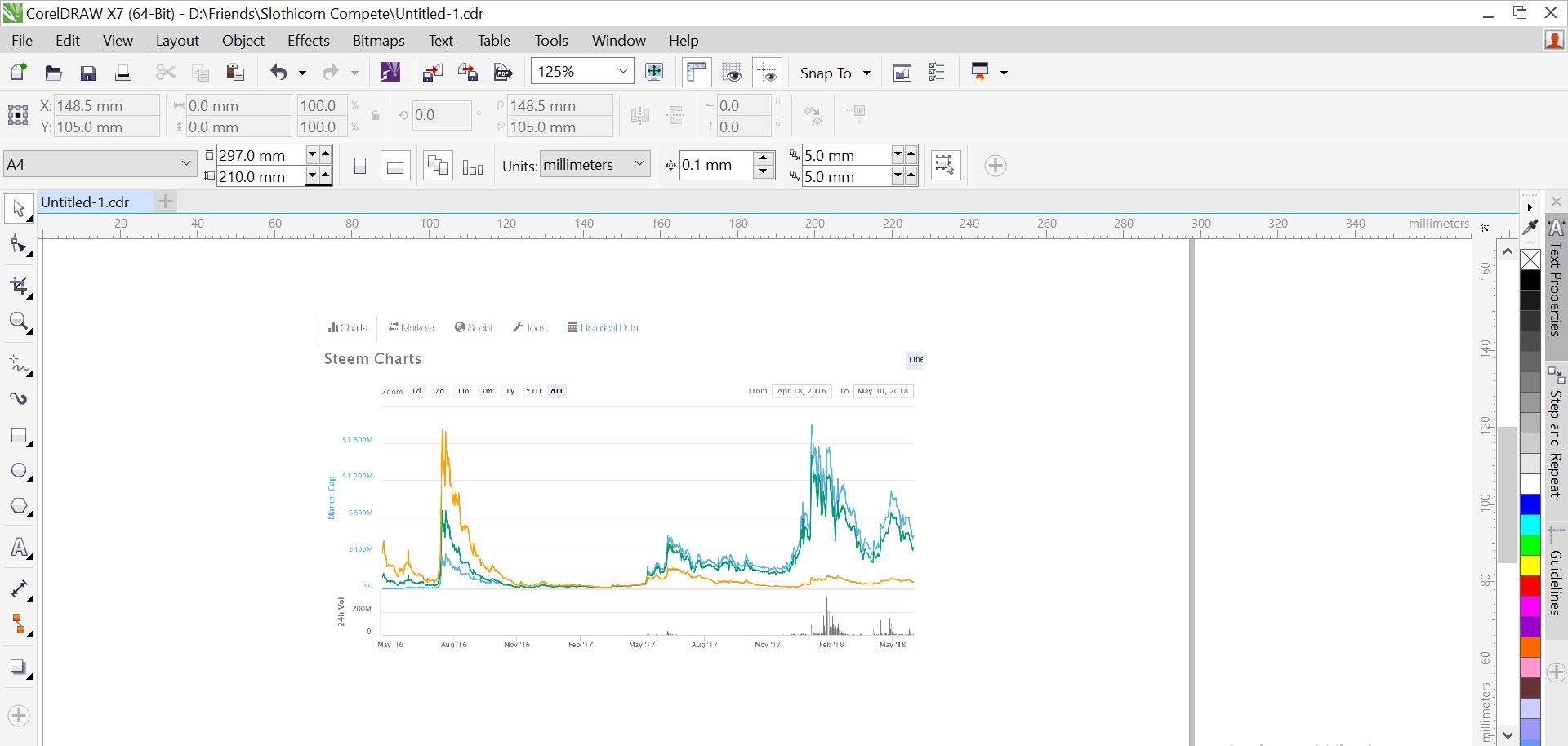Toggle full-screen preview
The image size is (1568, 746).
pos(654,72)
